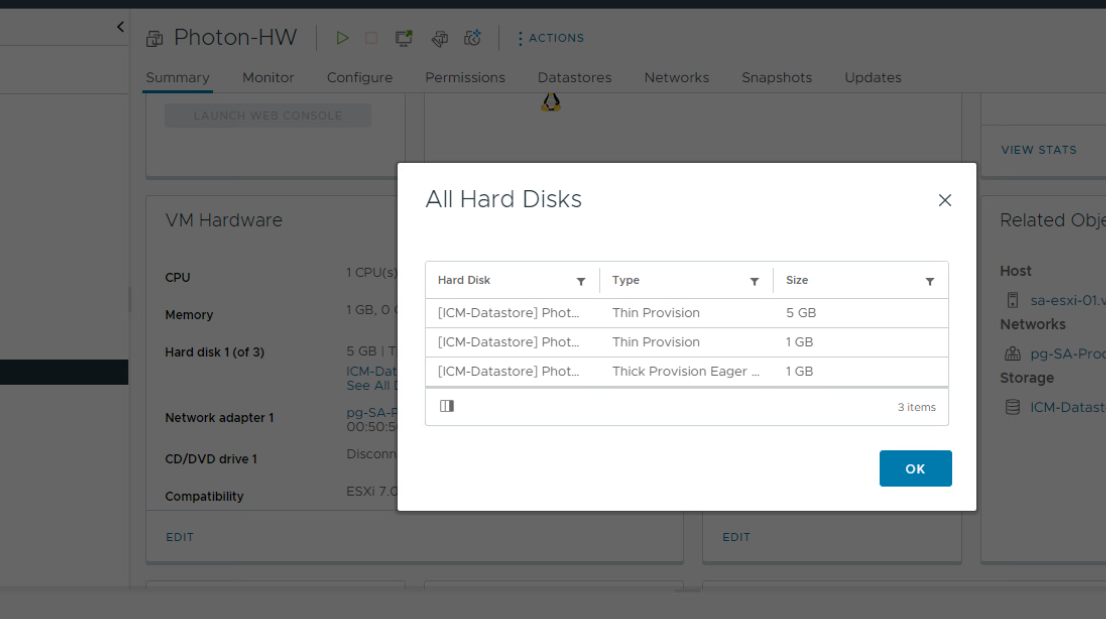The image size is (1106, 619).
Task: Select the highlighted item in left navigator
Action: click(64, 372)
